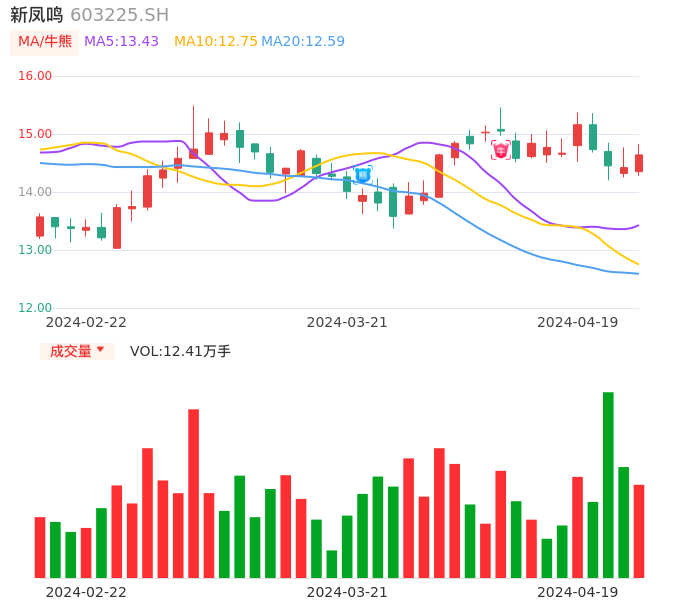The image size is (686, 606).
Task: Click the last red candlestick on the right
Action: coord(639,163)
